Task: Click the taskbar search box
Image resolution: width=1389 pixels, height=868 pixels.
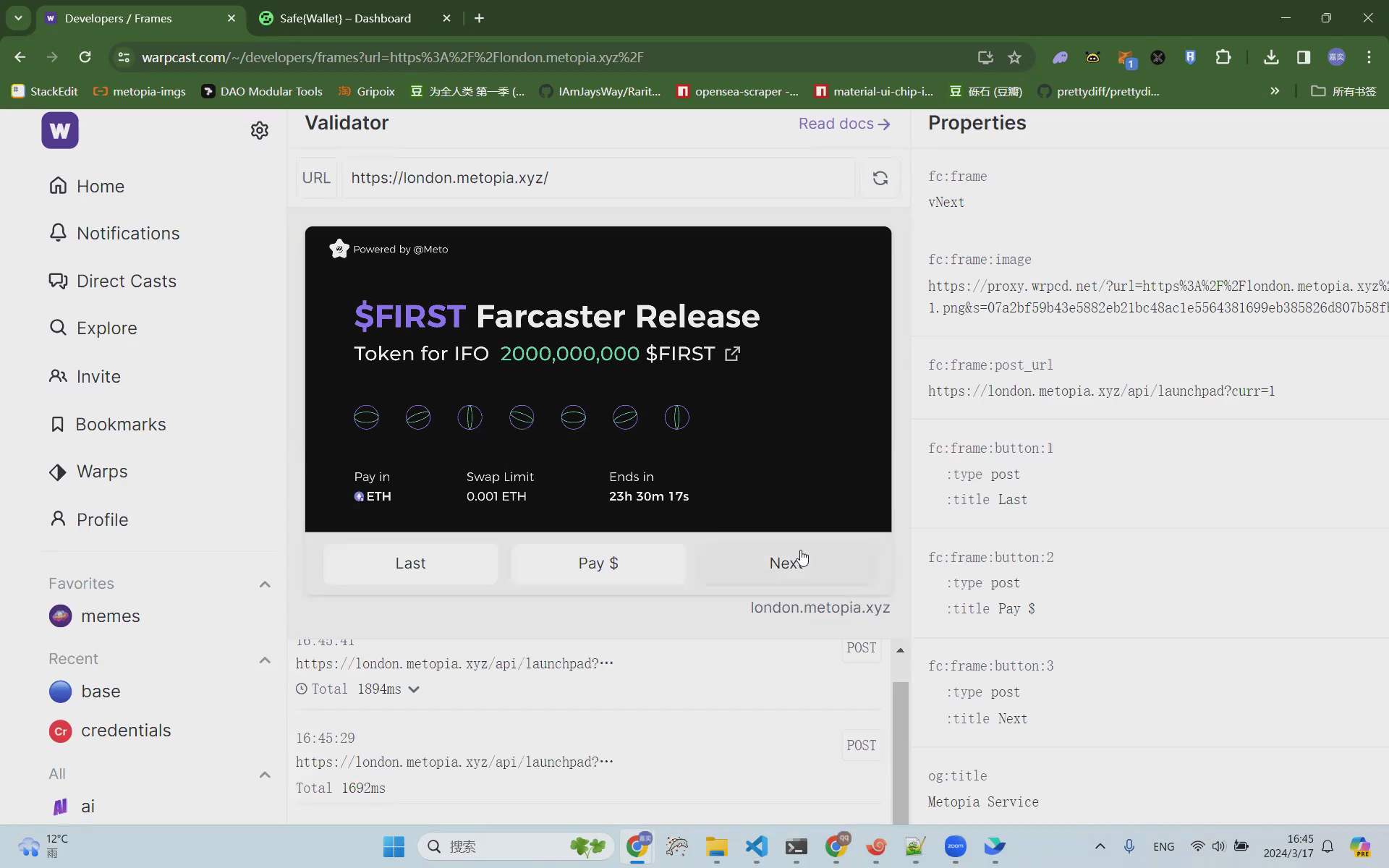Action: (516, 846)
